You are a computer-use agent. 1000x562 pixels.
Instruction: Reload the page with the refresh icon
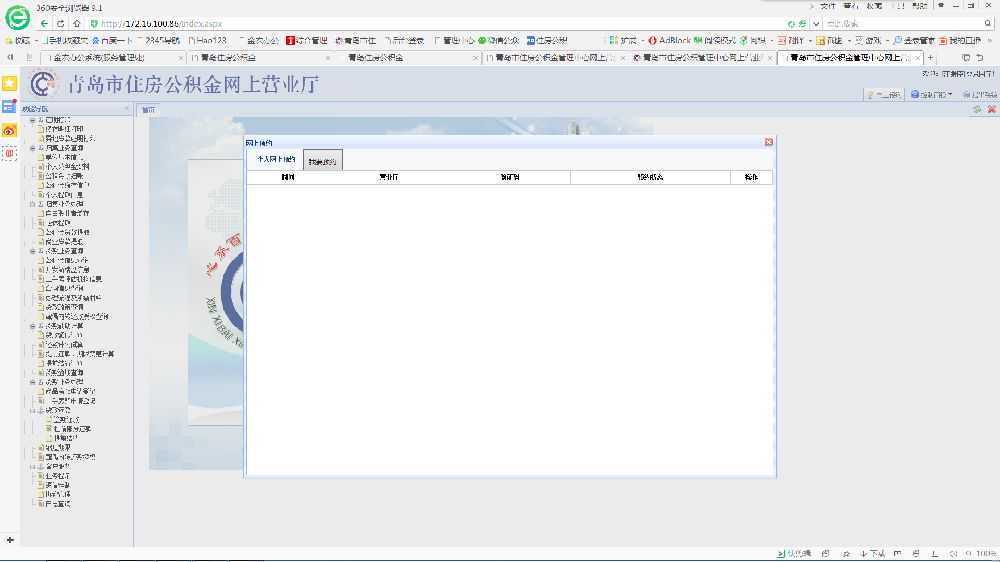point(61,23)
